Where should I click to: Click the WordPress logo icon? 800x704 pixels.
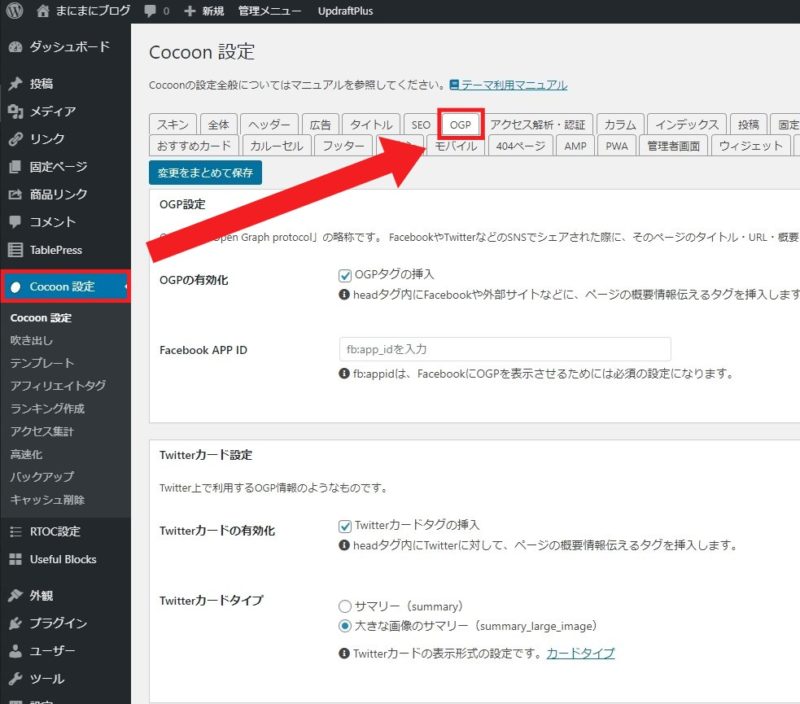click(14, 10)
